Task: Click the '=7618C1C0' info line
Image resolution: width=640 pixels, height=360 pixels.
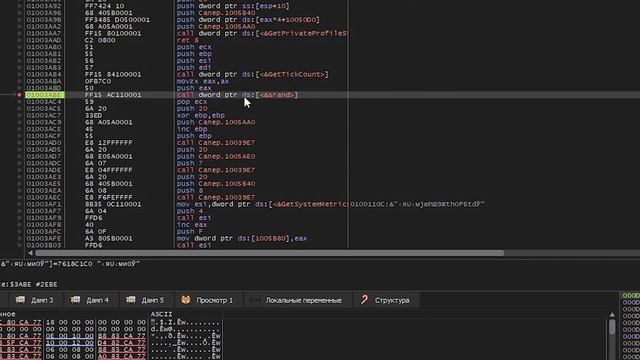Action: pyautogui.click(x=70, y=264)
